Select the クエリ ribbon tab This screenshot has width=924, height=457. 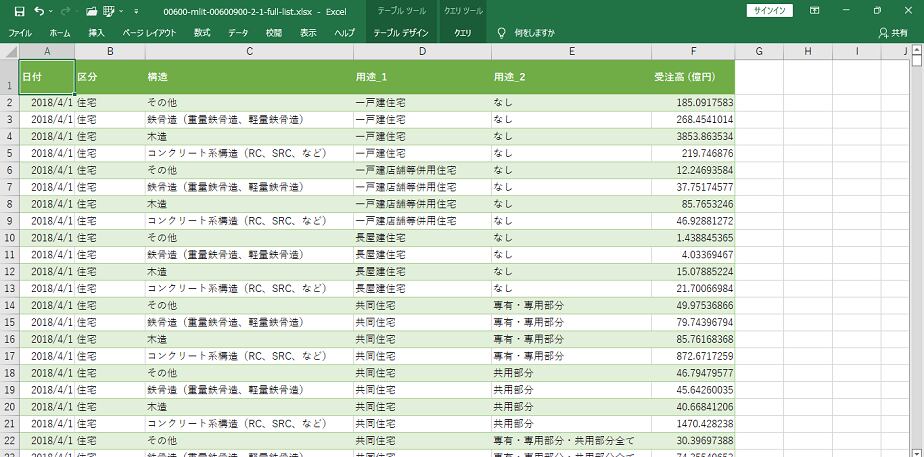pyautogui.click(x=463, y=33)
